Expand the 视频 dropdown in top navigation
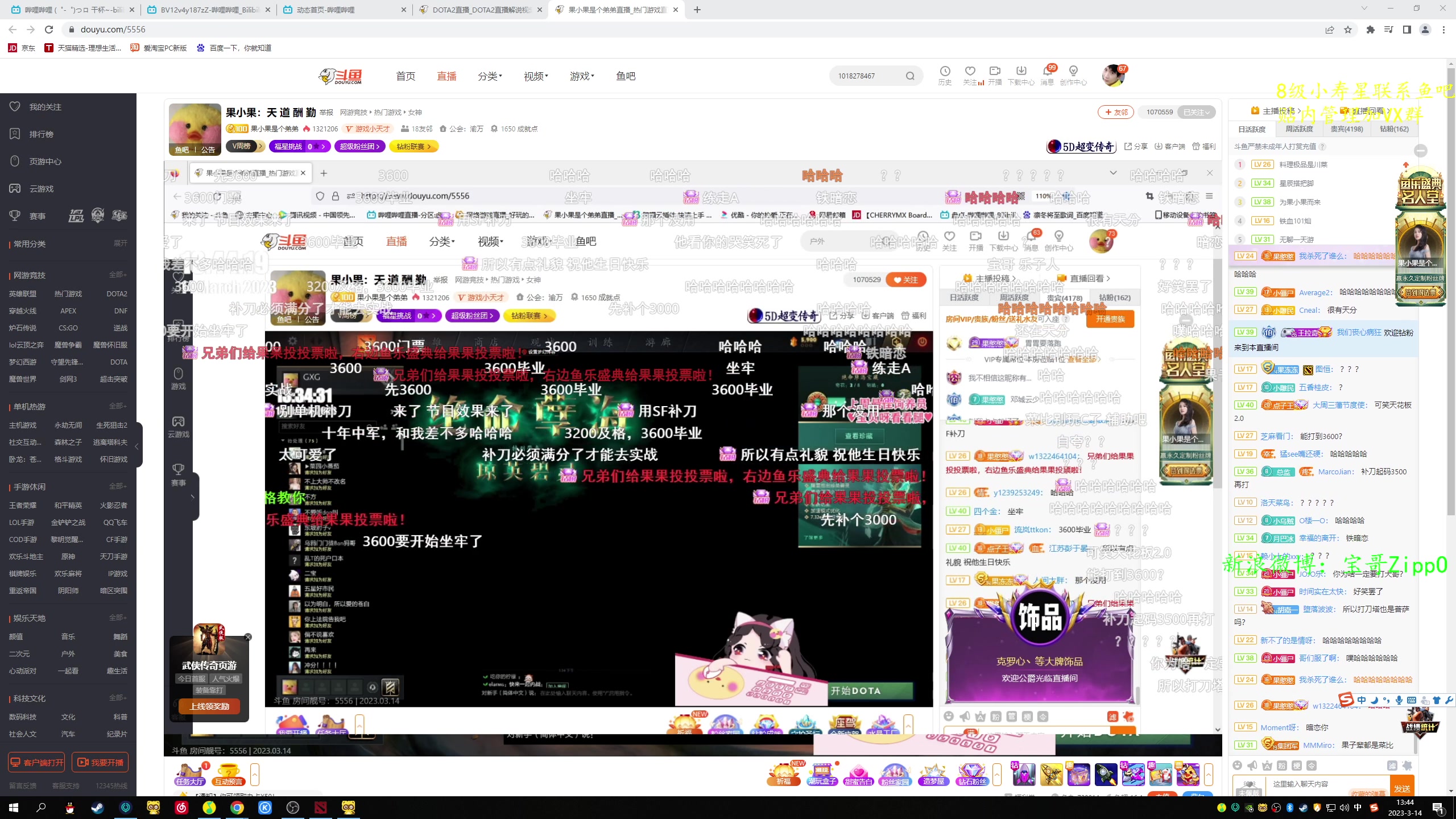1456x819 pixels. [536, 76]
